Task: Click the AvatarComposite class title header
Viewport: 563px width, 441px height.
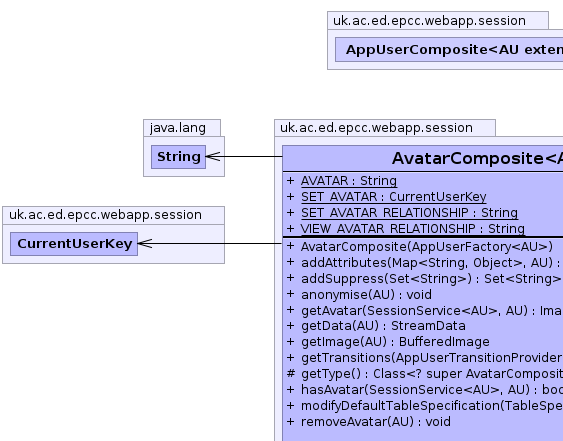Action: pyautogui.click(x=423, y=158)
